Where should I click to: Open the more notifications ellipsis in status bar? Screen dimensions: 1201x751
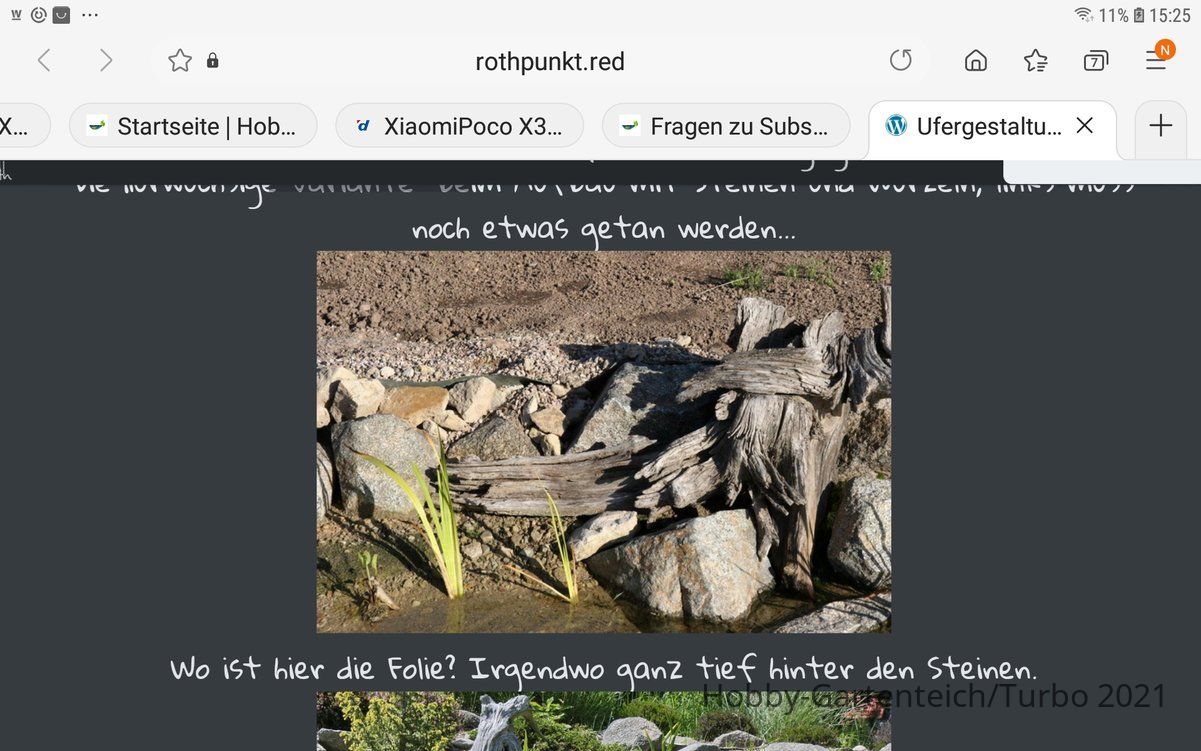90,15
